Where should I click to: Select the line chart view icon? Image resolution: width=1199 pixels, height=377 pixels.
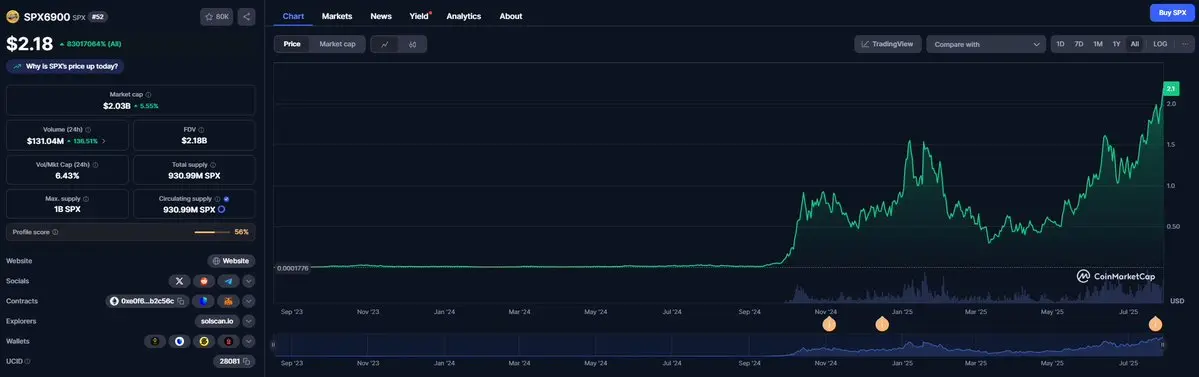pos(385,44)
